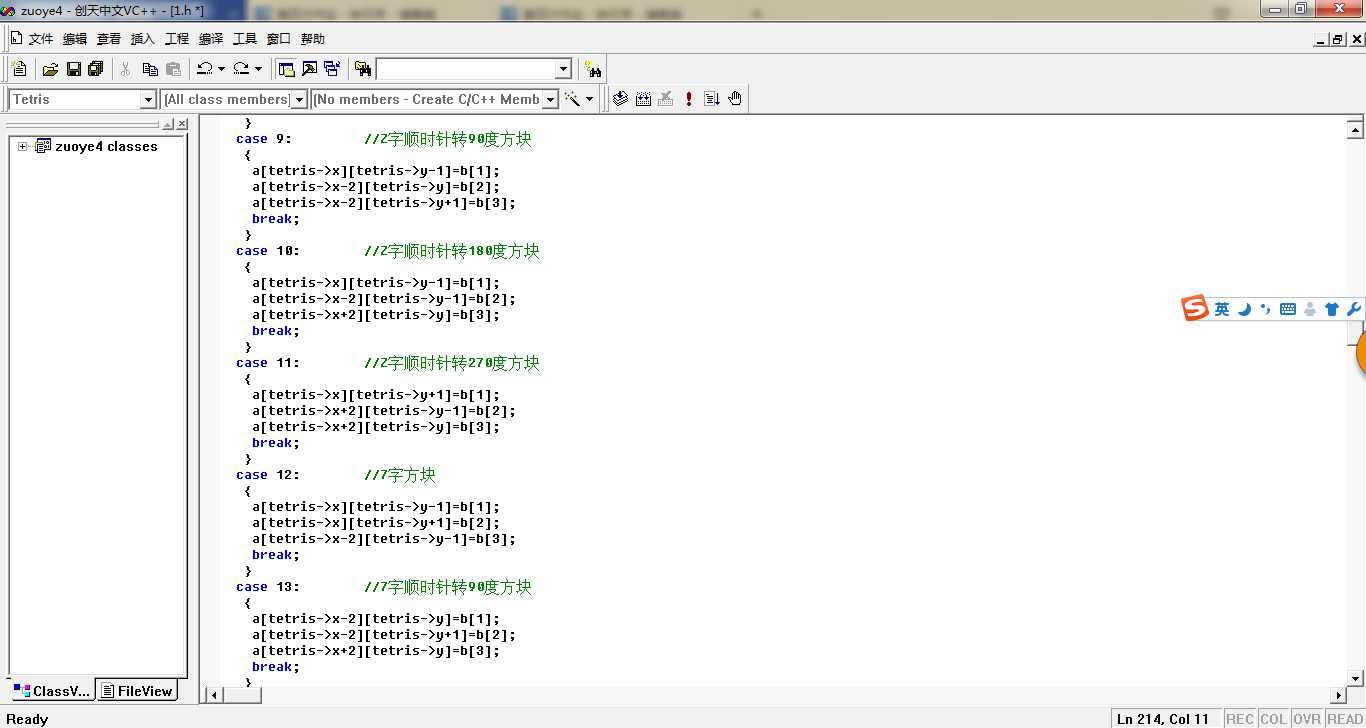The height and width of the screenshot is (728, 1366).
Task: Click the Search binoculars help icon
Action: [x=593, y=69]
